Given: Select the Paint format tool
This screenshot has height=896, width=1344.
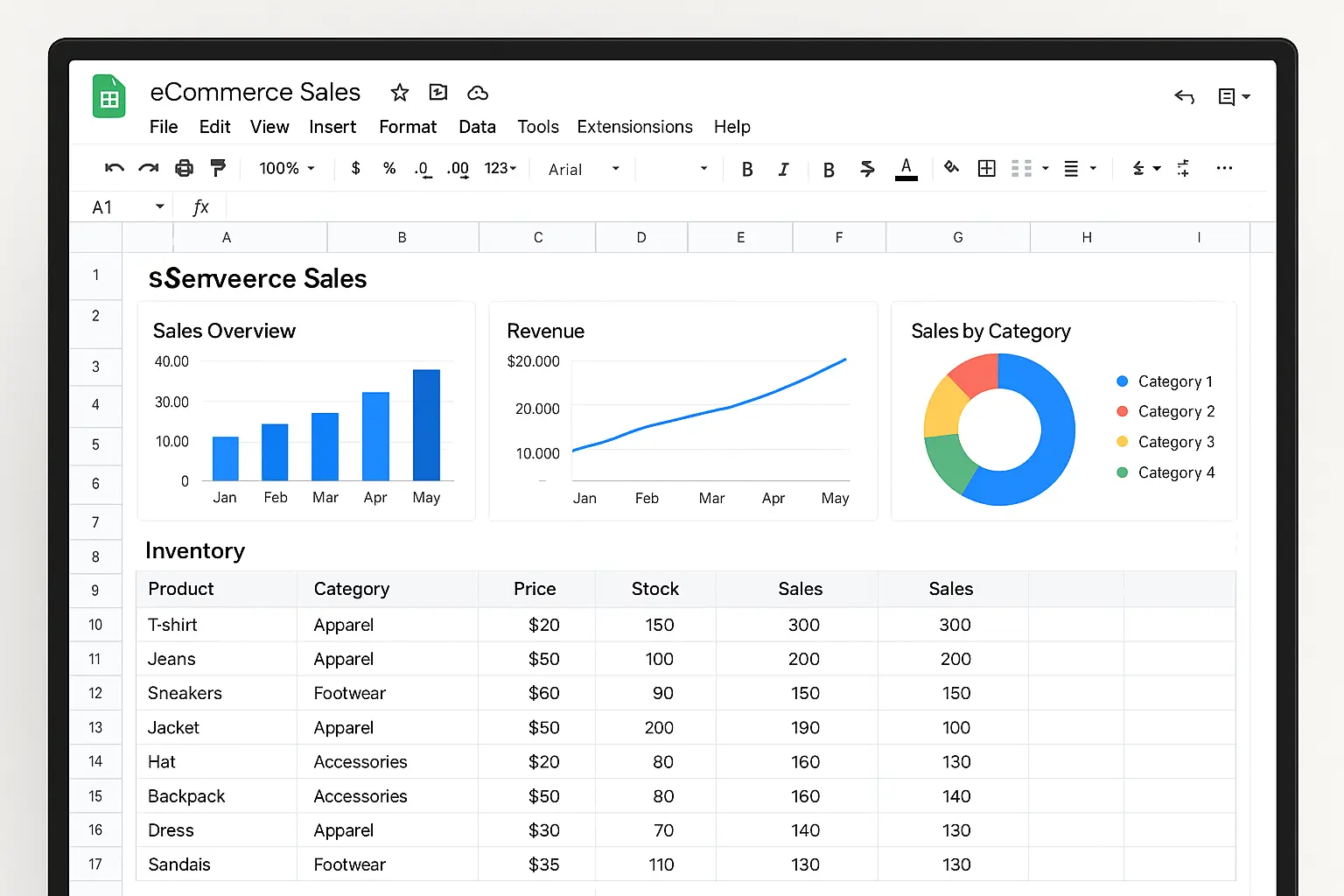Looking at the screenshot, I should 218,168.
